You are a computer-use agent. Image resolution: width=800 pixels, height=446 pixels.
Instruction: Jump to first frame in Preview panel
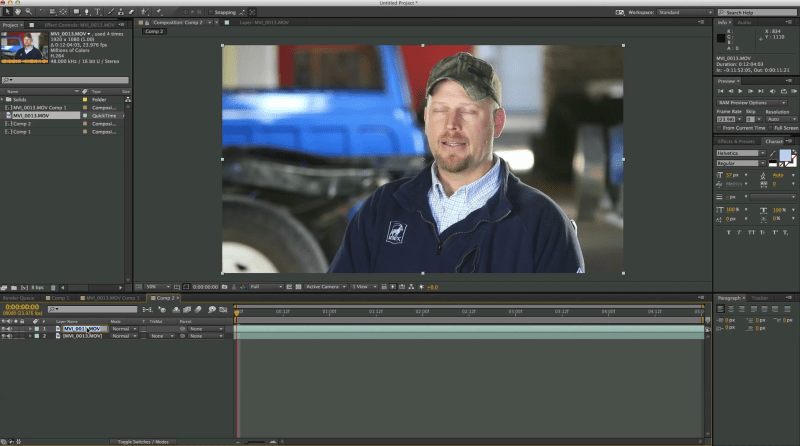(x=720, y=91)
